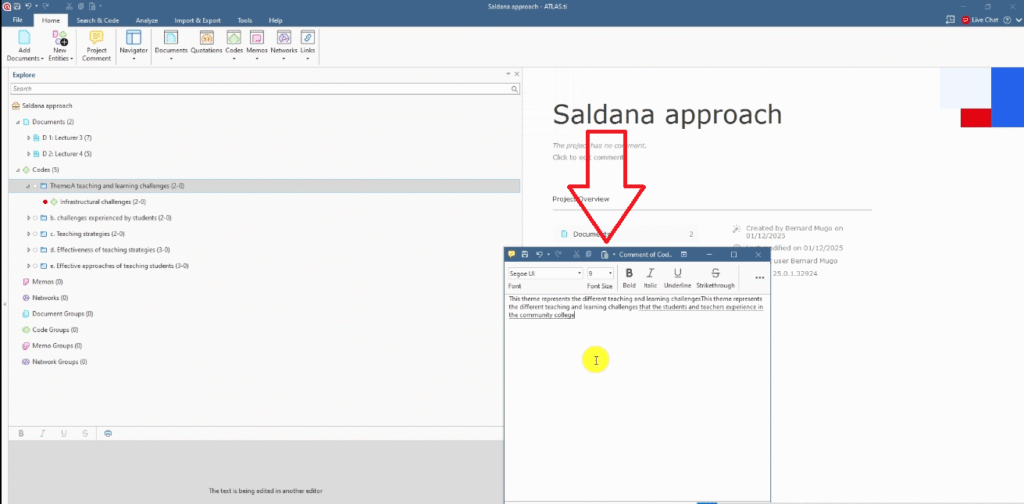Open the Project Comment editor
Screen dimensions: 1024x504
pyautogui.click(x=97, y=40)
